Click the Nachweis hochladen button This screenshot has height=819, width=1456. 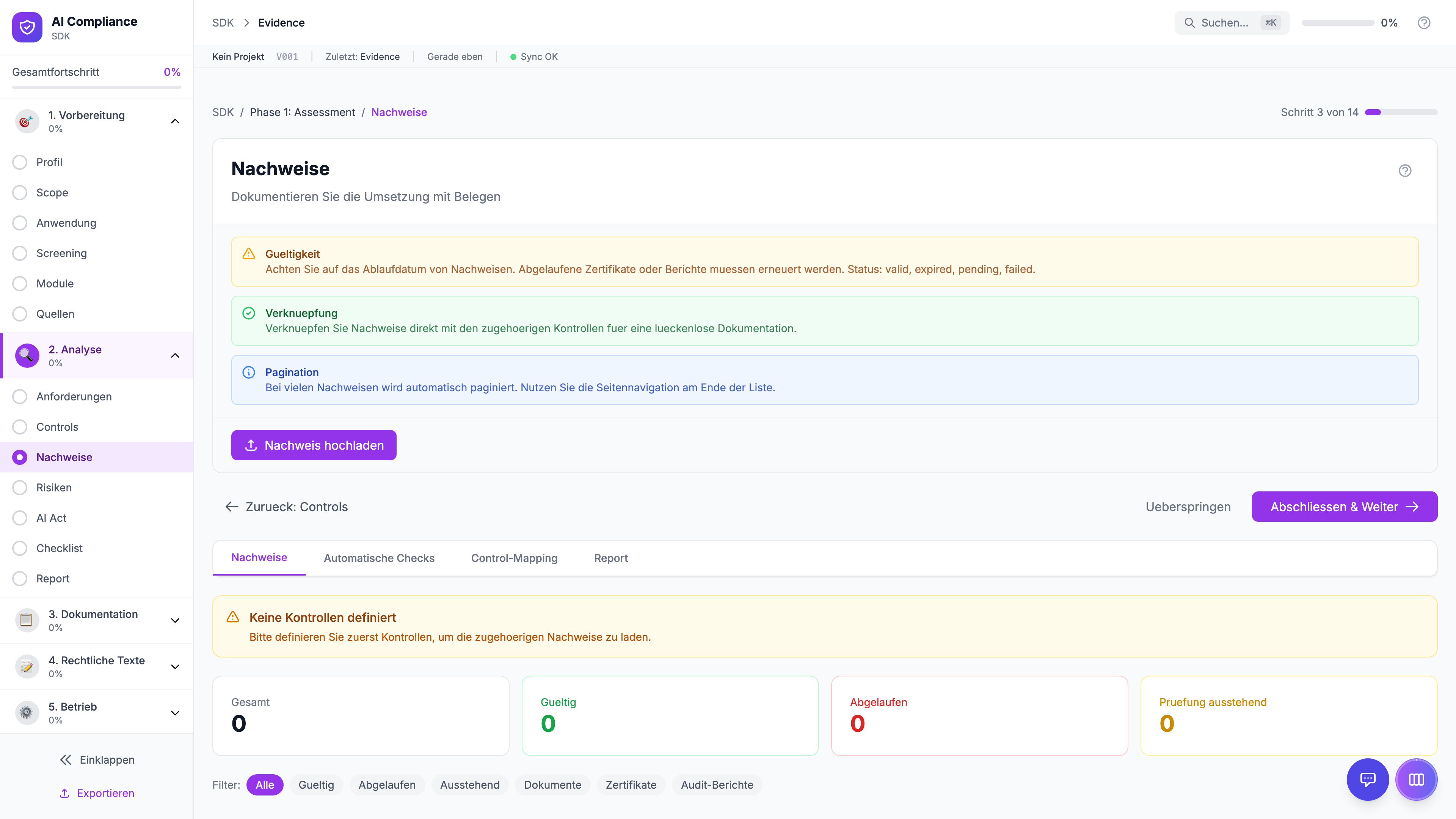(x=313, y=446)
